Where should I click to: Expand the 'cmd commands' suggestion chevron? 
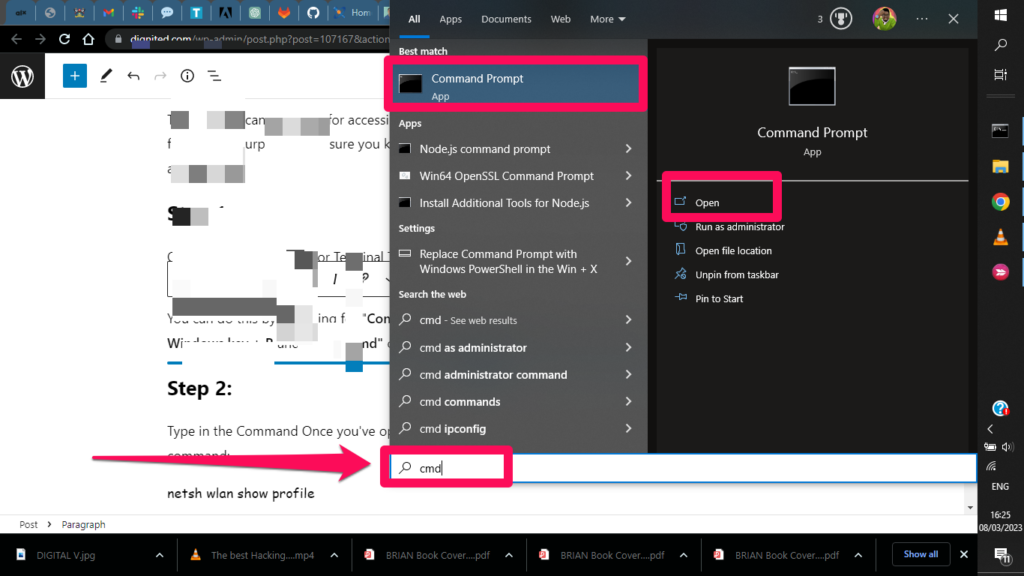click(628, 402)
